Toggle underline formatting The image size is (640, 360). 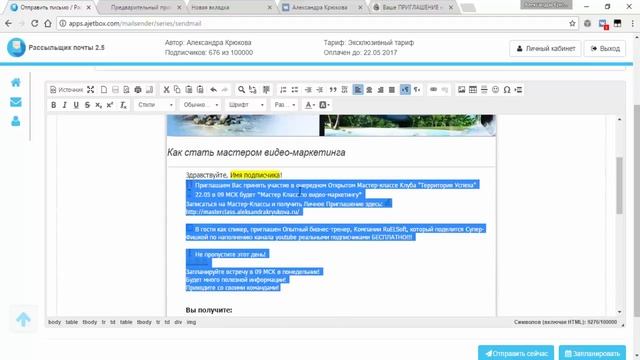coord(76,105)
